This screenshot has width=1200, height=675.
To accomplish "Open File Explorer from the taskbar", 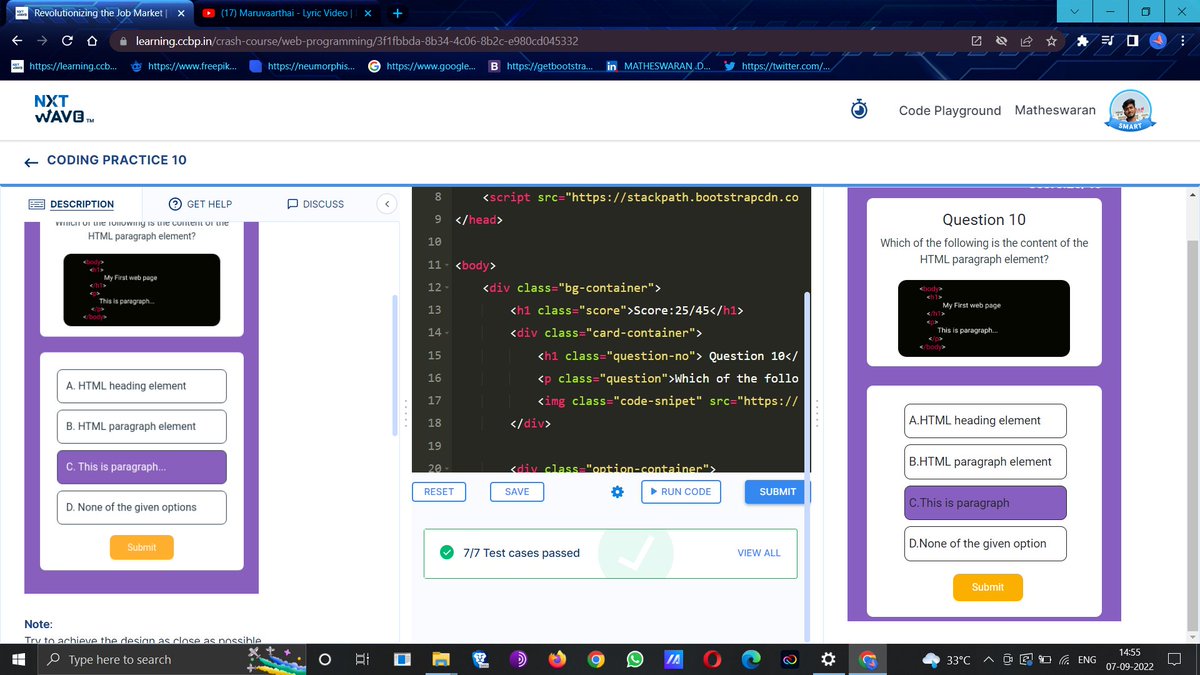I will 441,660.
